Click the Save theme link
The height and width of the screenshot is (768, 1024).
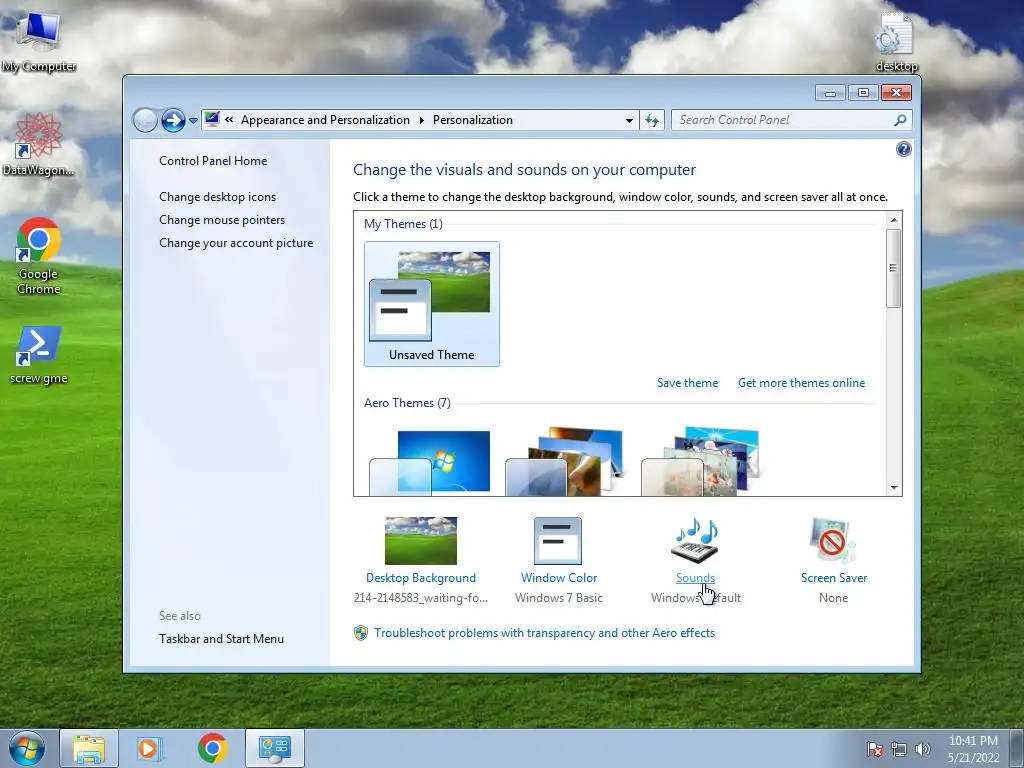pos(687,383)
